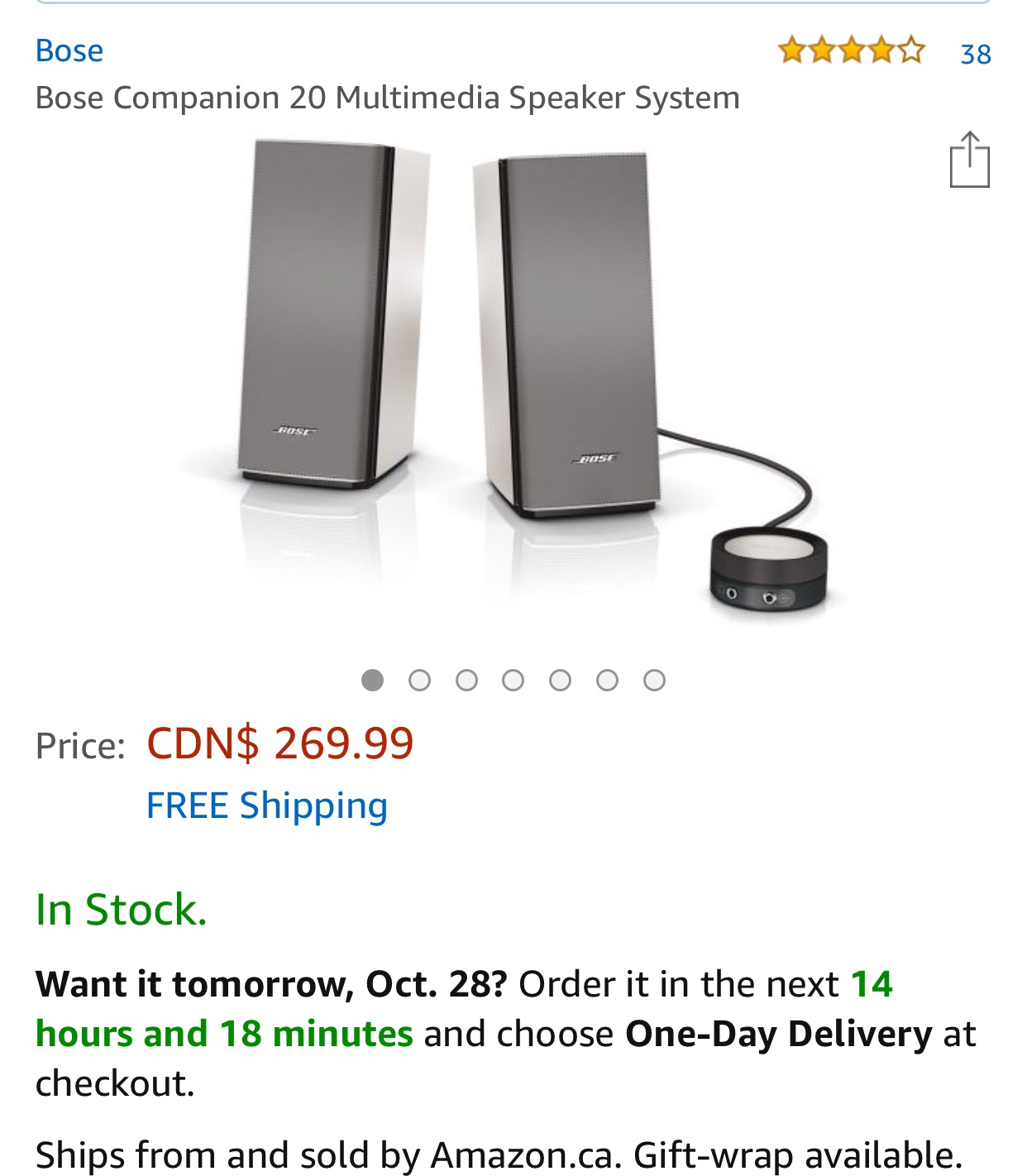Image resolution: width=1027 pixels, height=1176 pixels.
Task: Show the third carousel image dot
Action: [466, 680]
